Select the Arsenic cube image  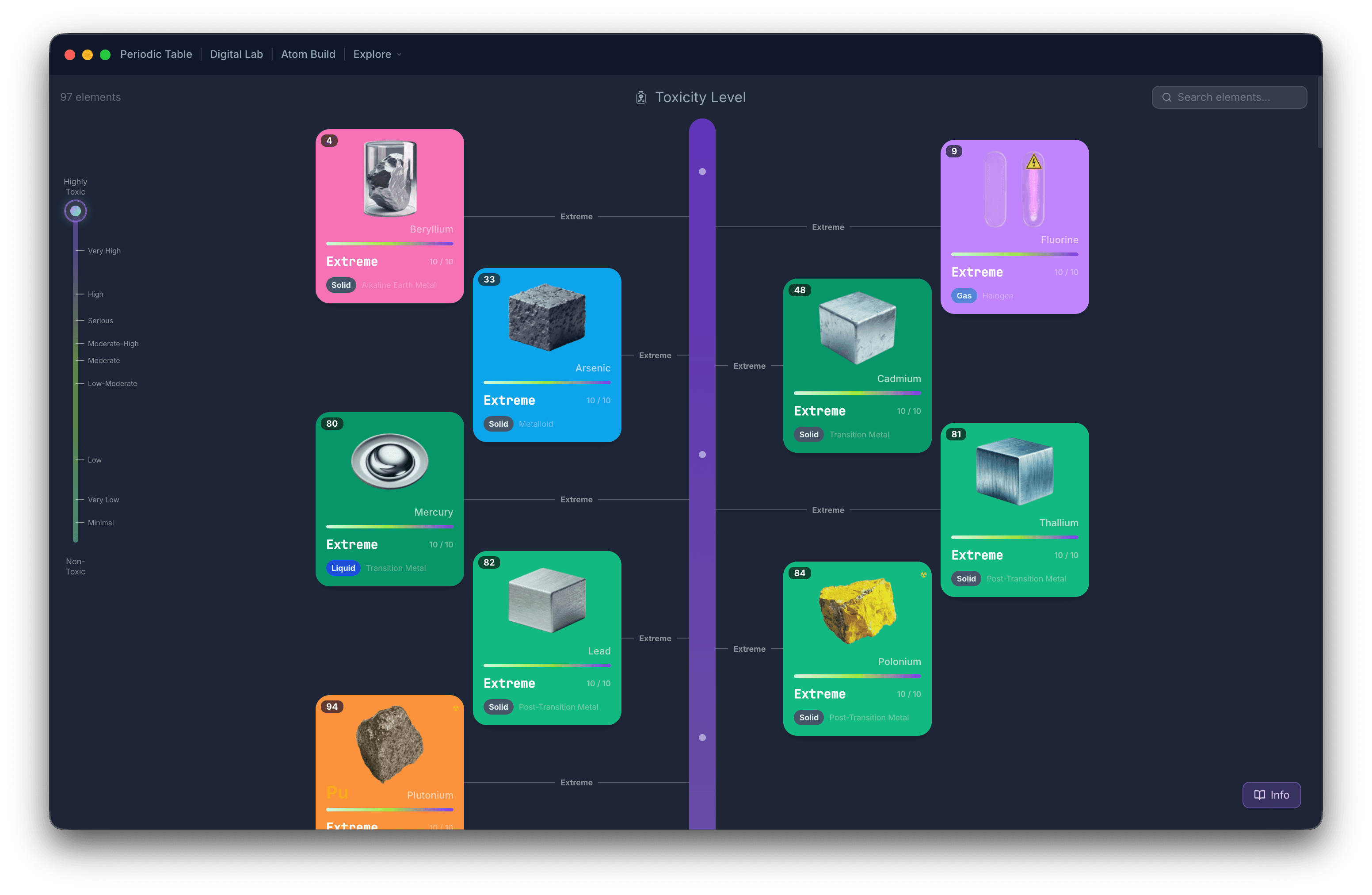coord(547,317)
